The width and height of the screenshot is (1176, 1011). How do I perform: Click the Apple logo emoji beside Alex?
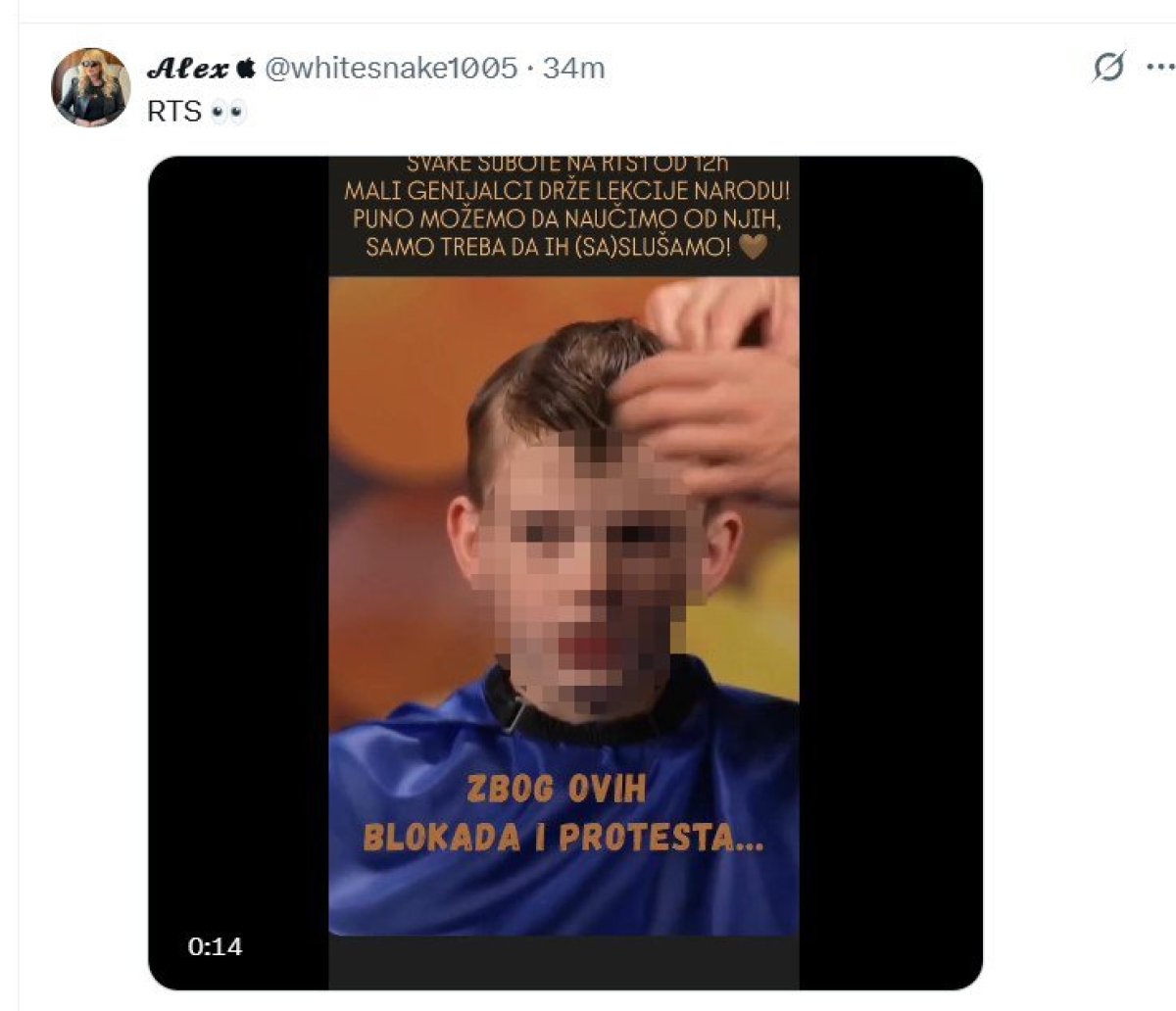(246, 68)
